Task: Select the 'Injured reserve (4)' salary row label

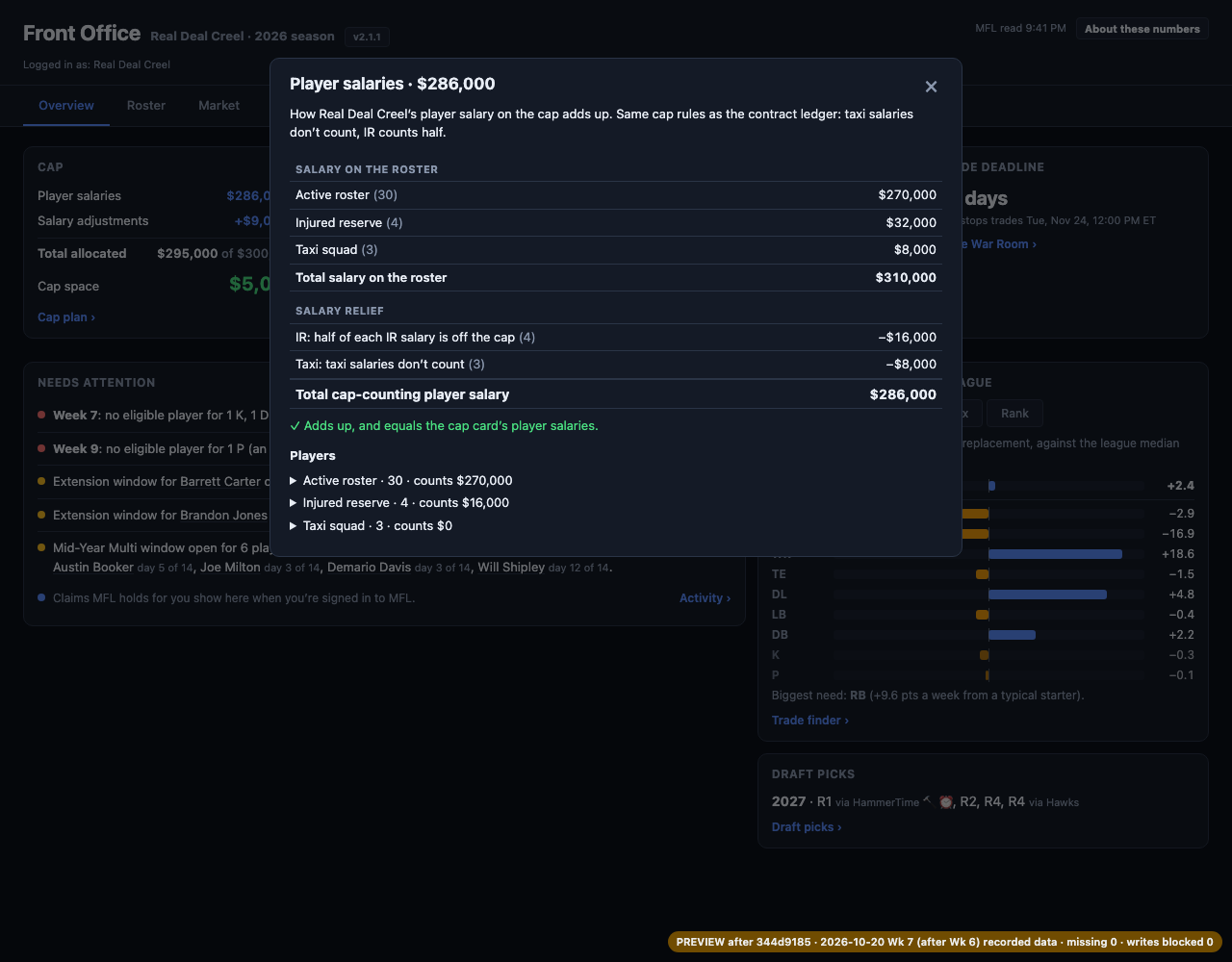Action: (x=349, y=223)
